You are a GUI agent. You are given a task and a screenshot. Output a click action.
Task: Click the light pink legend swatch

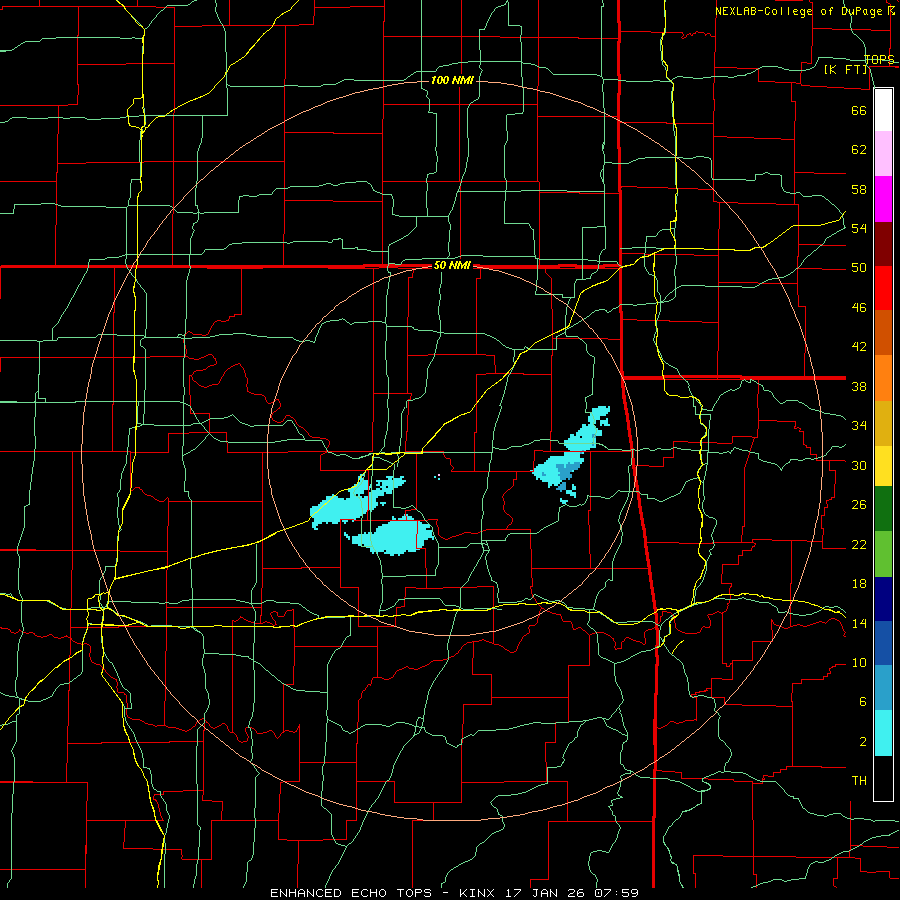pyautogui.click(x=883, y=154)
